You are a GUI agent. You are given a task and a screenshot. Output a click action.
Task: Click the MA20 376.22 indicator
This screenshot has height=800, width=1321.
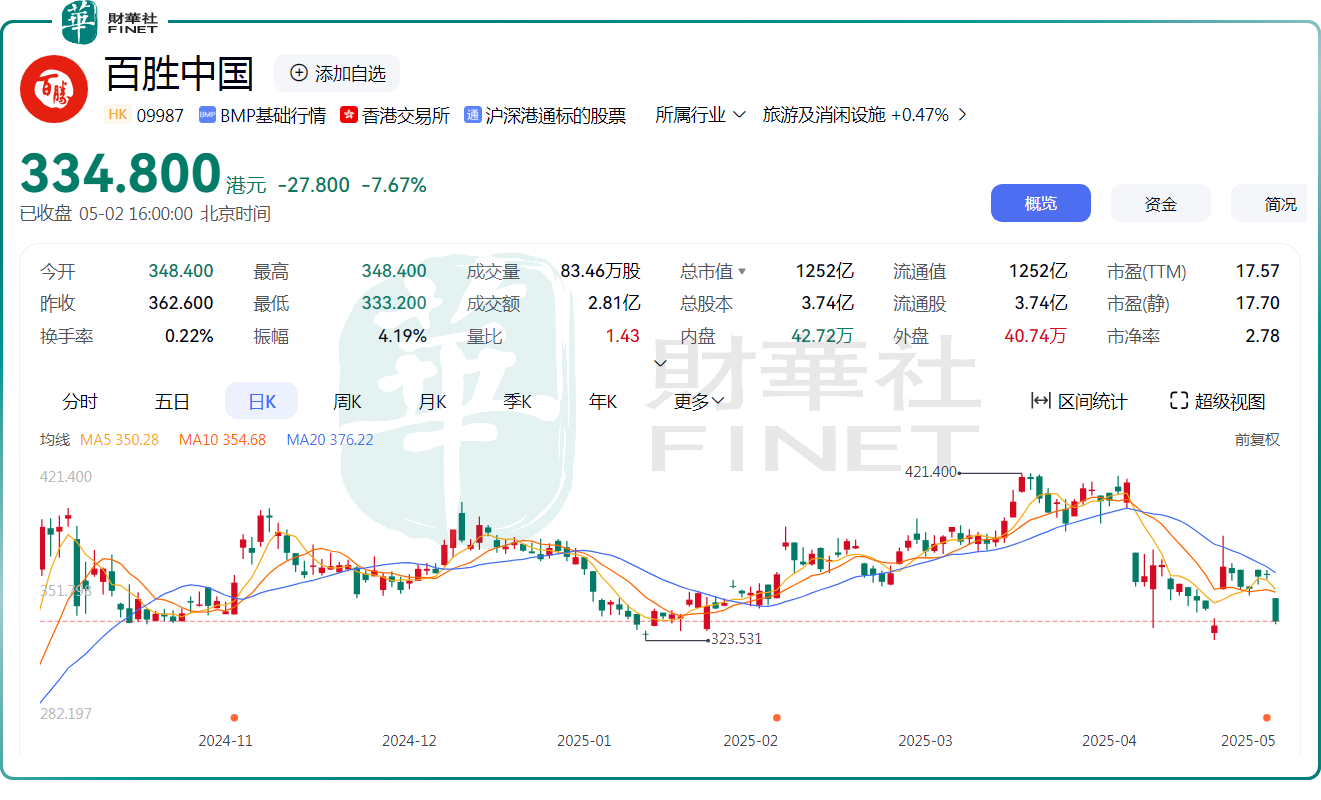330,439
